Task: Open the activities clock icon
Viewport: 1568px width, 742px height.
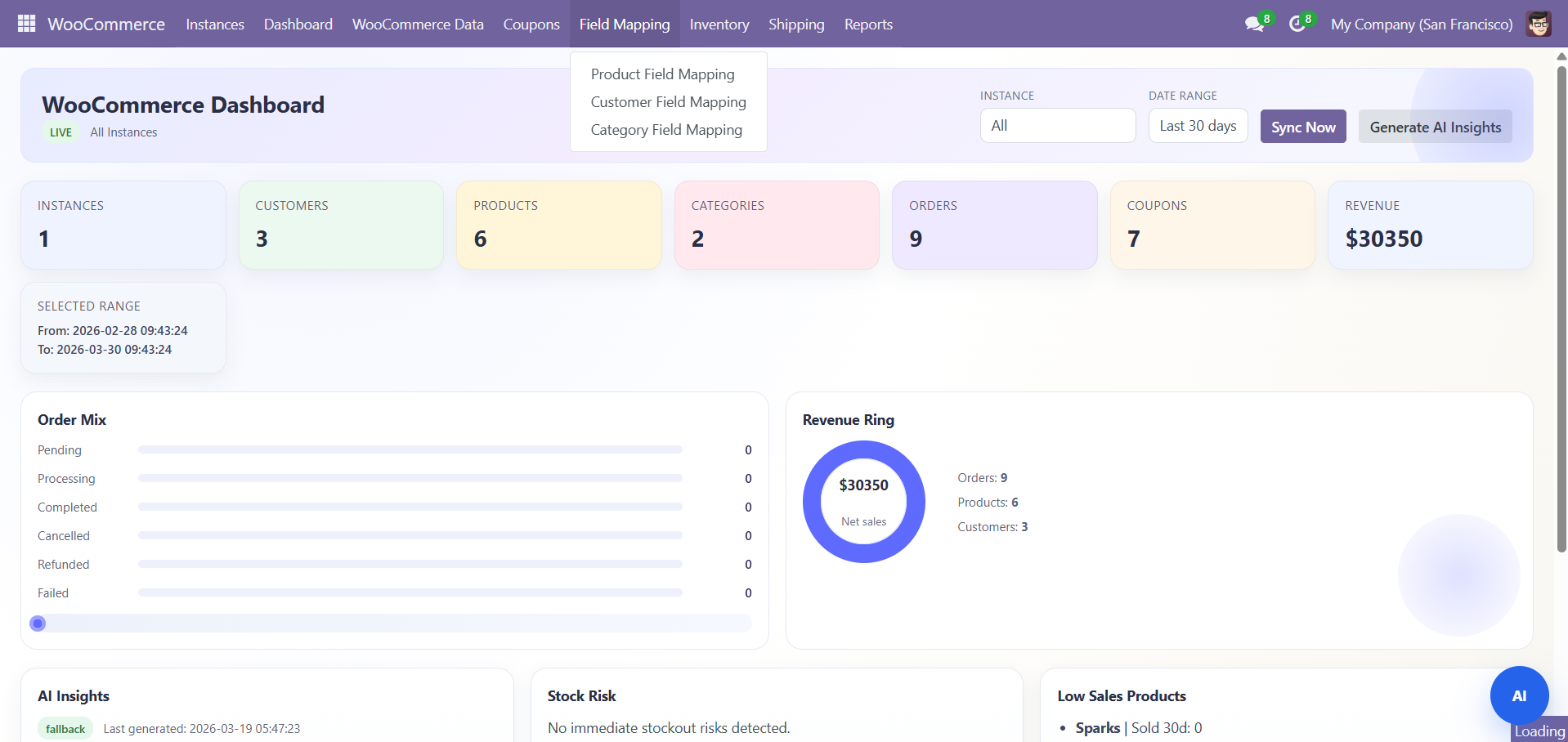Action: (x=1297, y=25)
